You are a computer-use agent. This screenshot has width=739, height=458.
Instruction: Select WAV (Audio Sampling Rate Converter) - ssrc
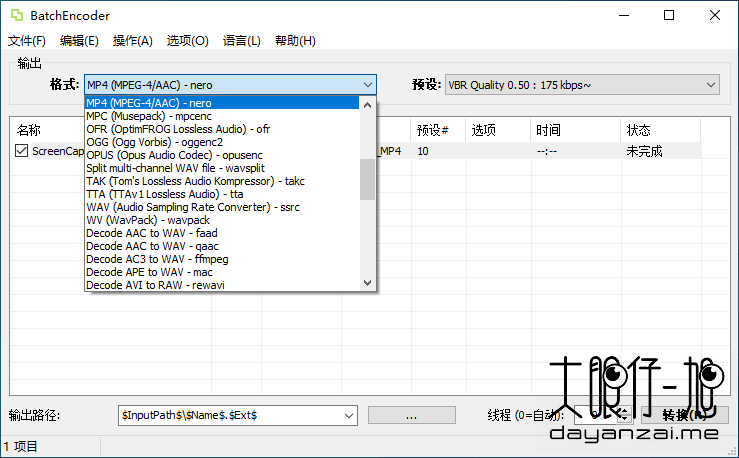222,207
